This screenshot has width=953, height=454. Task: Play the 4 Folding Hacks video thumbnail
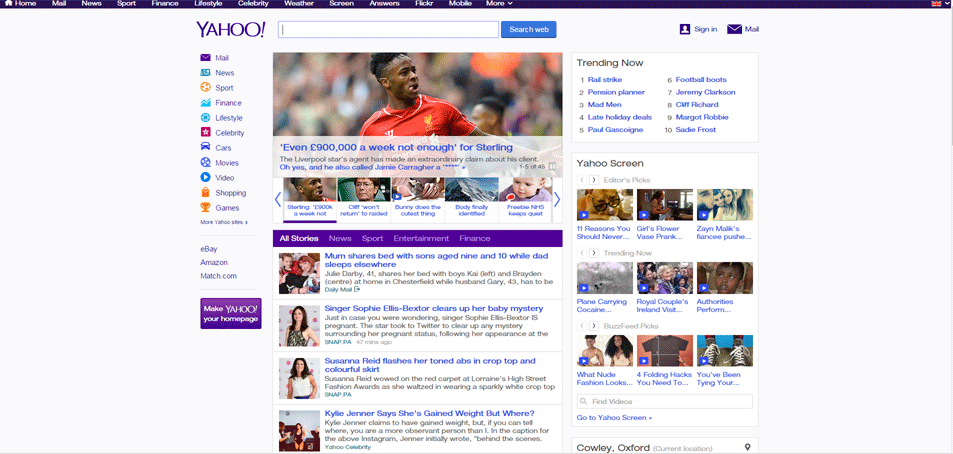(665, 351)
